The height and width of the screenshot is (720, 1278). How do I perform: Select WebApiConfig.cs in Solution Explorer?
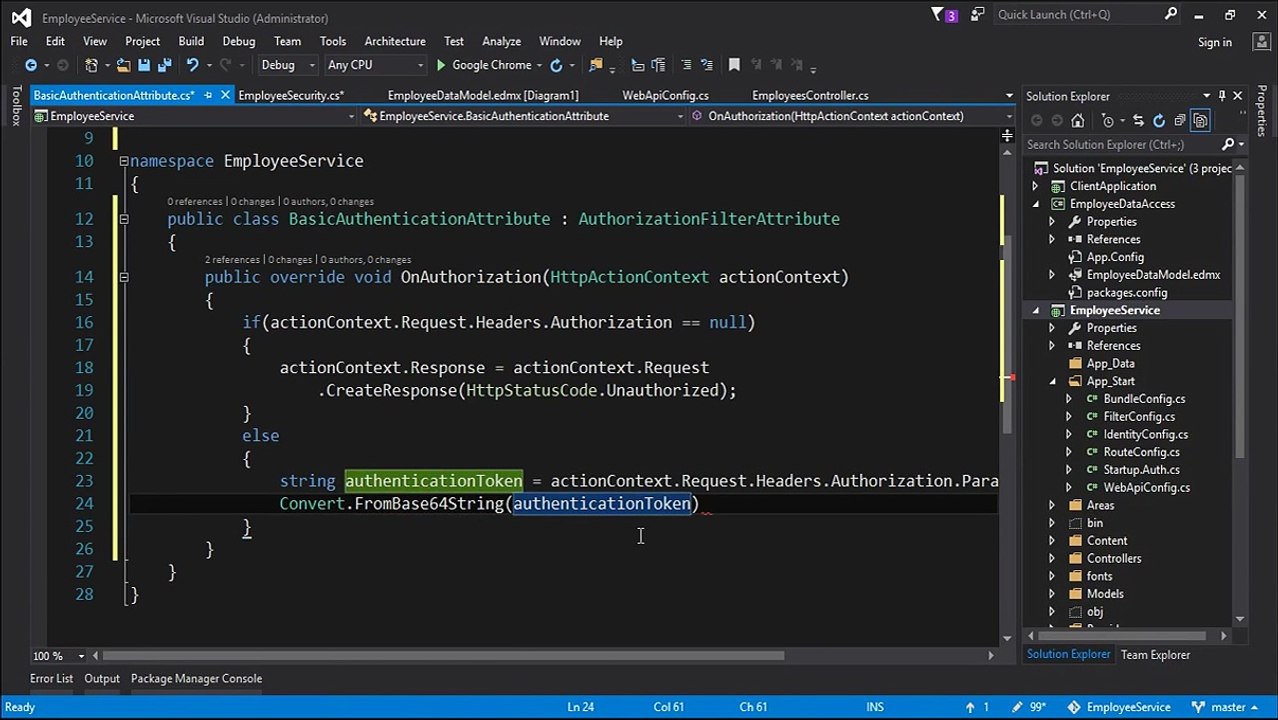(x=1146, y=488)
